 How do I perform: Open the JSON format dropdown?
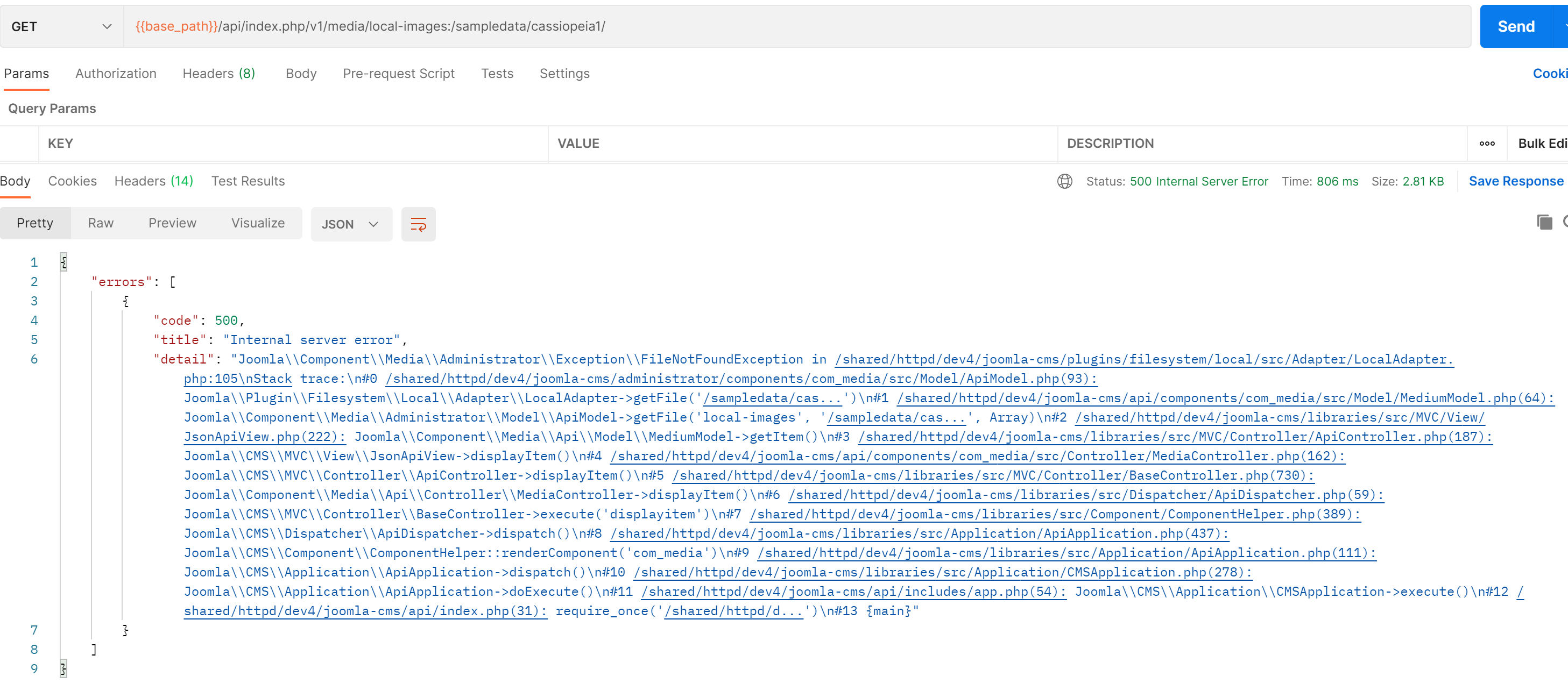point(351,224)
